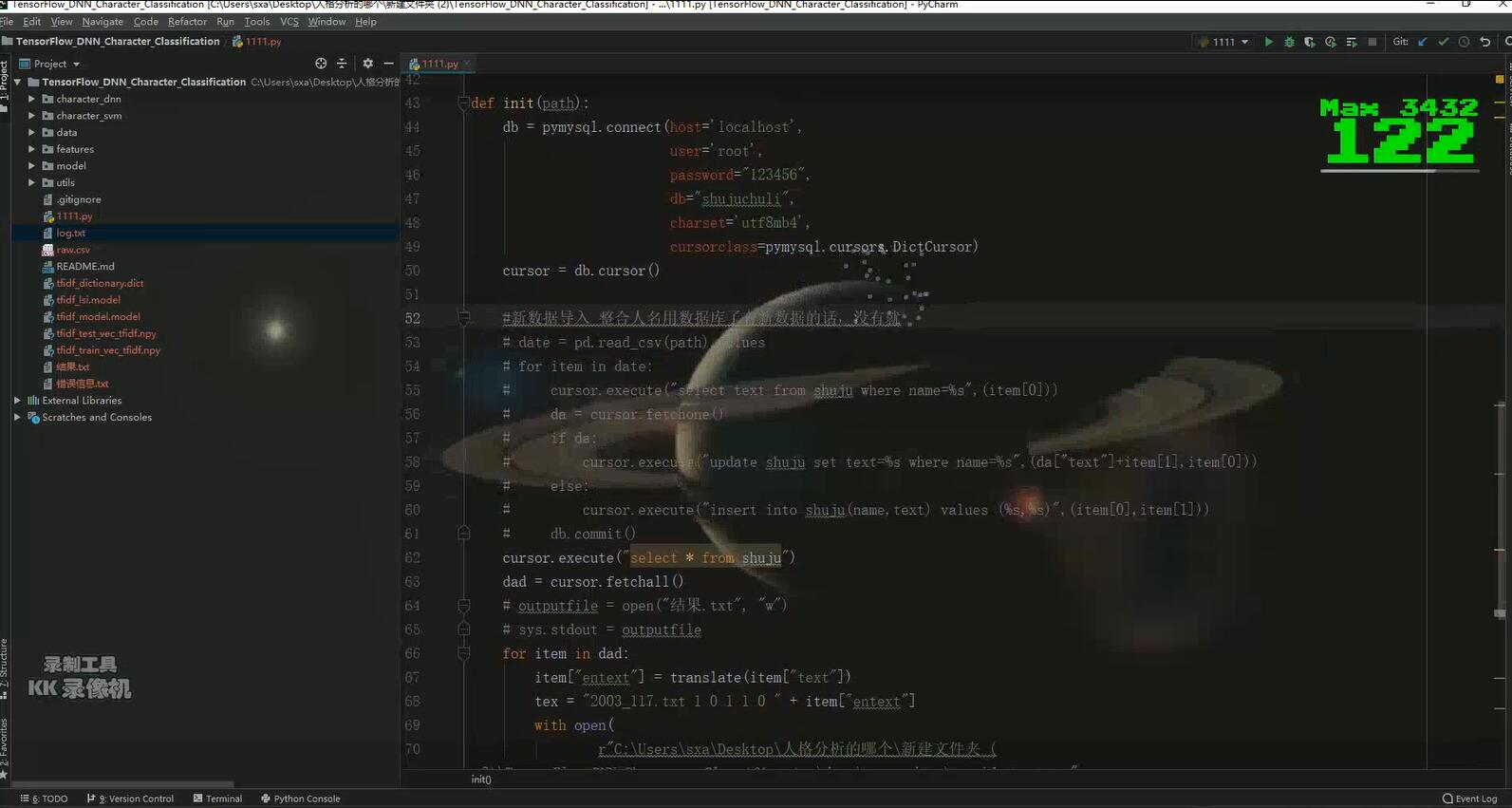The image size is (1512, 808).
Task: Fold the def init function at line 43
Action: (464, 103)
